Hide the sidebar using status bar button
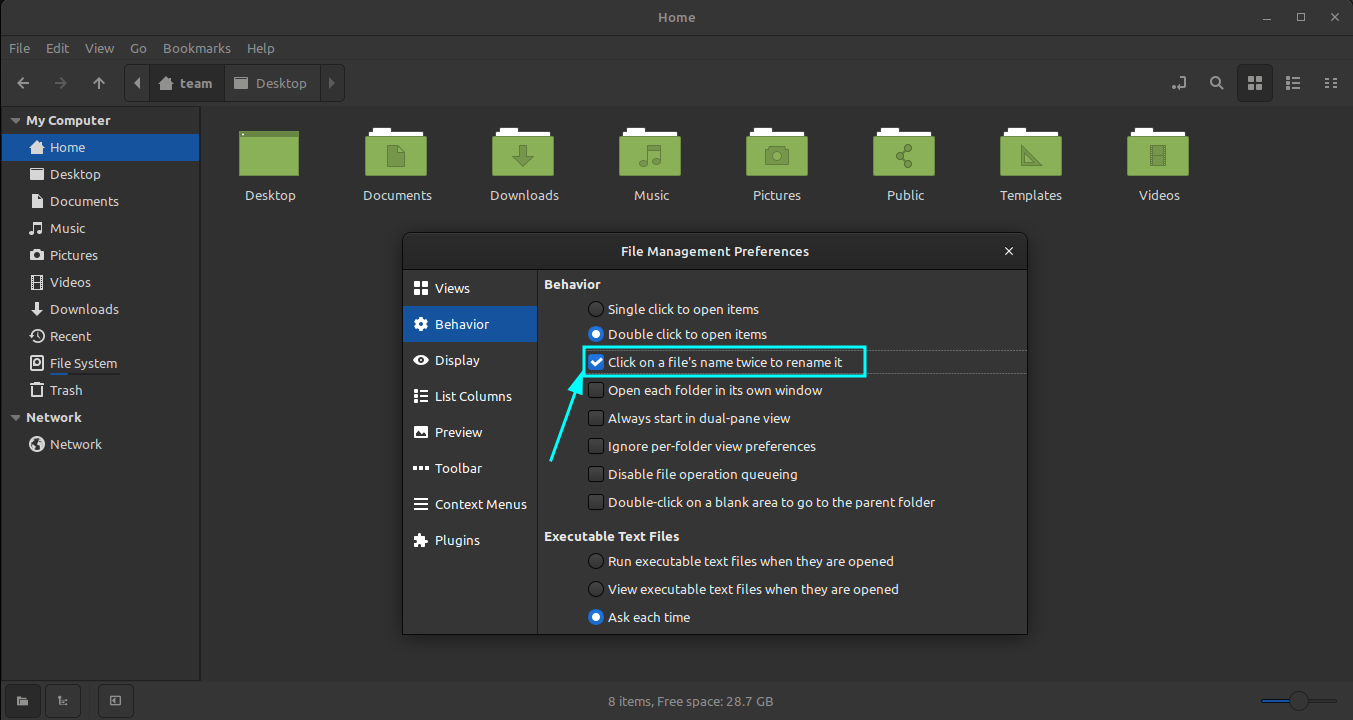The width and height of the screenshot is (1353, 720). click(x=115, y=701)
